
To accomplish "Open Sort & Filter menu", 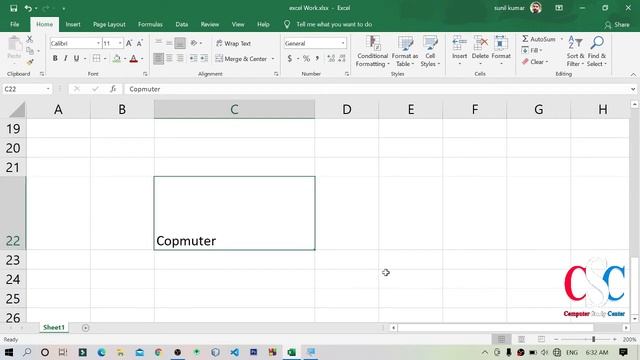I will [x=575, y=51].
